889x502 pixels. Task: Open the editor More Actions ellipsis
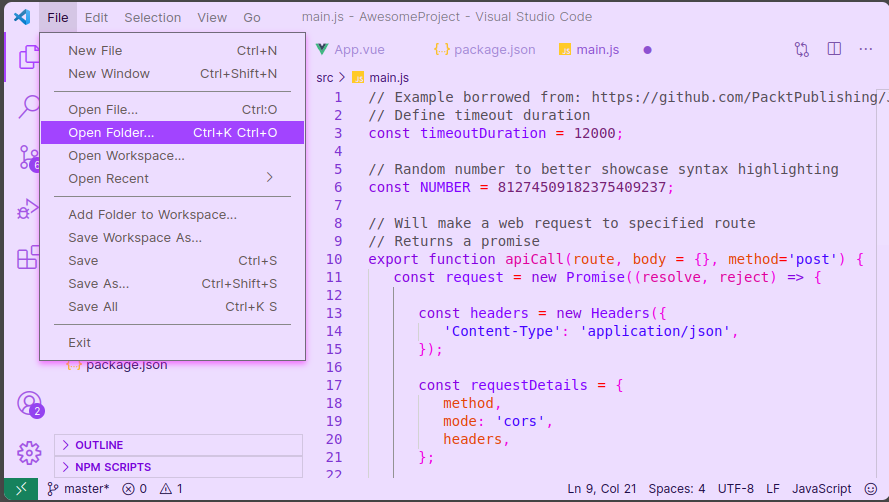pos(866,49)
